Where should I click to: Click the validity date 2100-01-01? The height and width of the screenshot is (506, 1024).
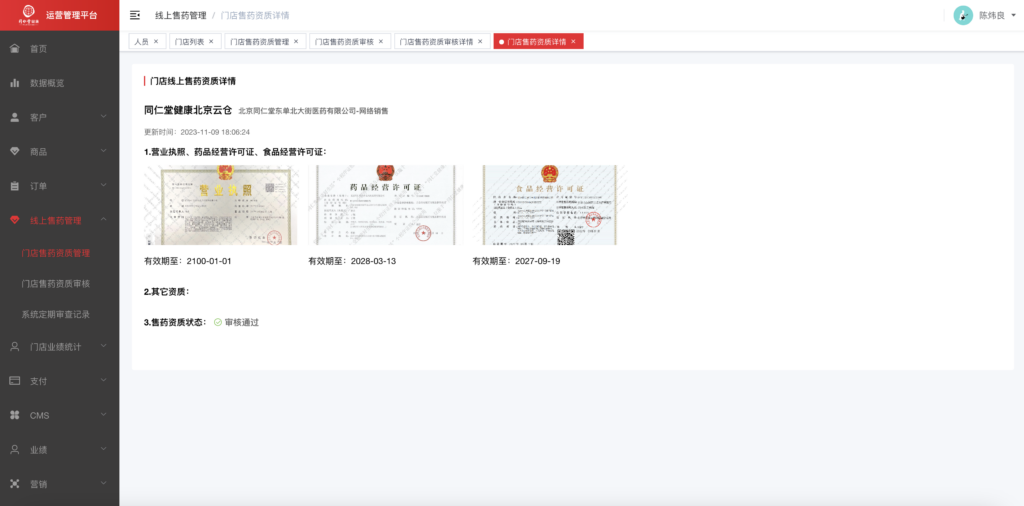pos(209,261)
